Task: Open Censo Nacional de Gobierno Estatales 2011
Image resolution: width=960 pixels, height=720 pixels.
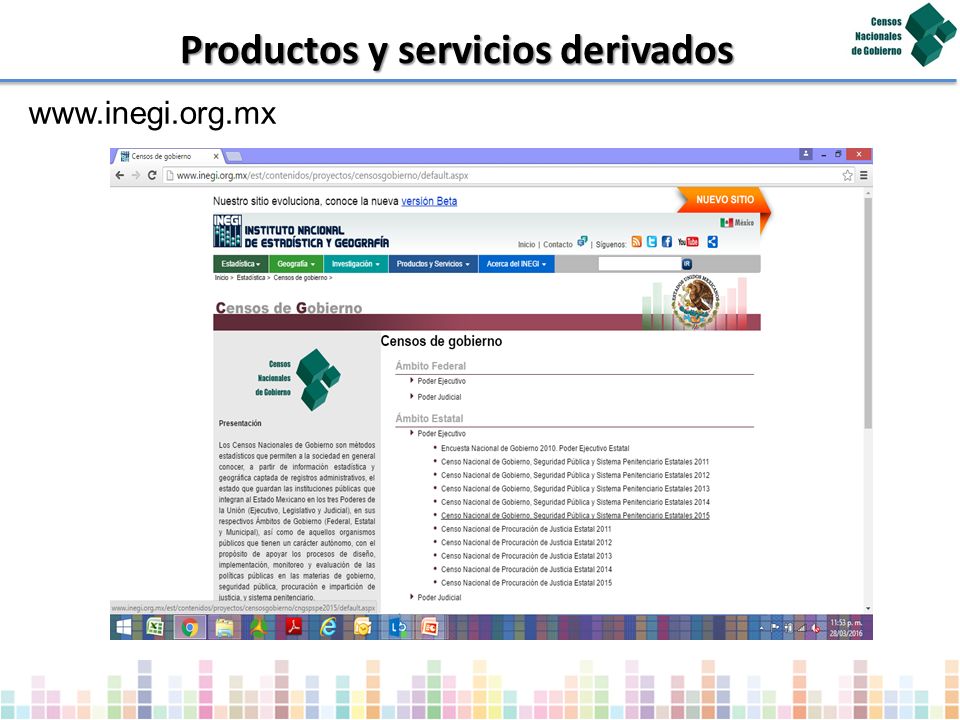Action: point(575,462)
